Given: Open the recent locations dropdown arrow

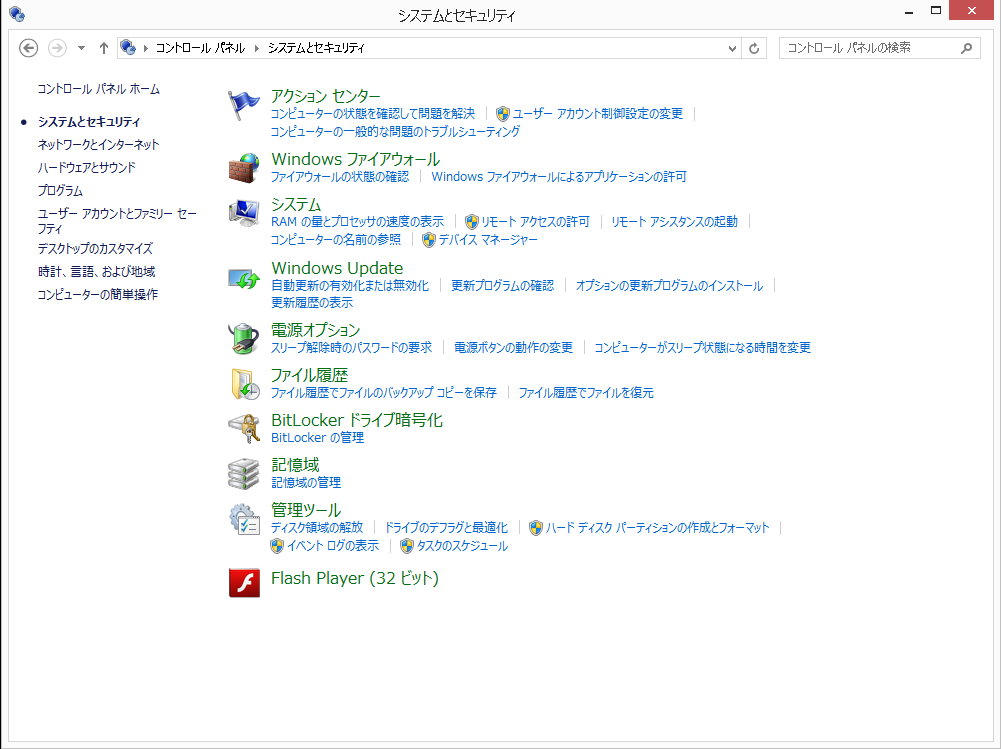Looking at the screenshot, I should point(81,48).
